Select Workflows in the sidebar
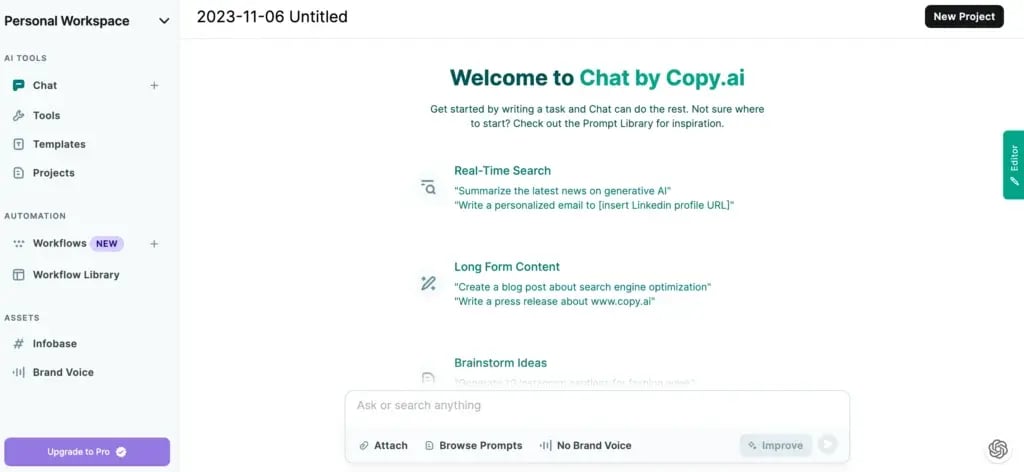The image size is (1024, 472). click(x=59, y=244)
